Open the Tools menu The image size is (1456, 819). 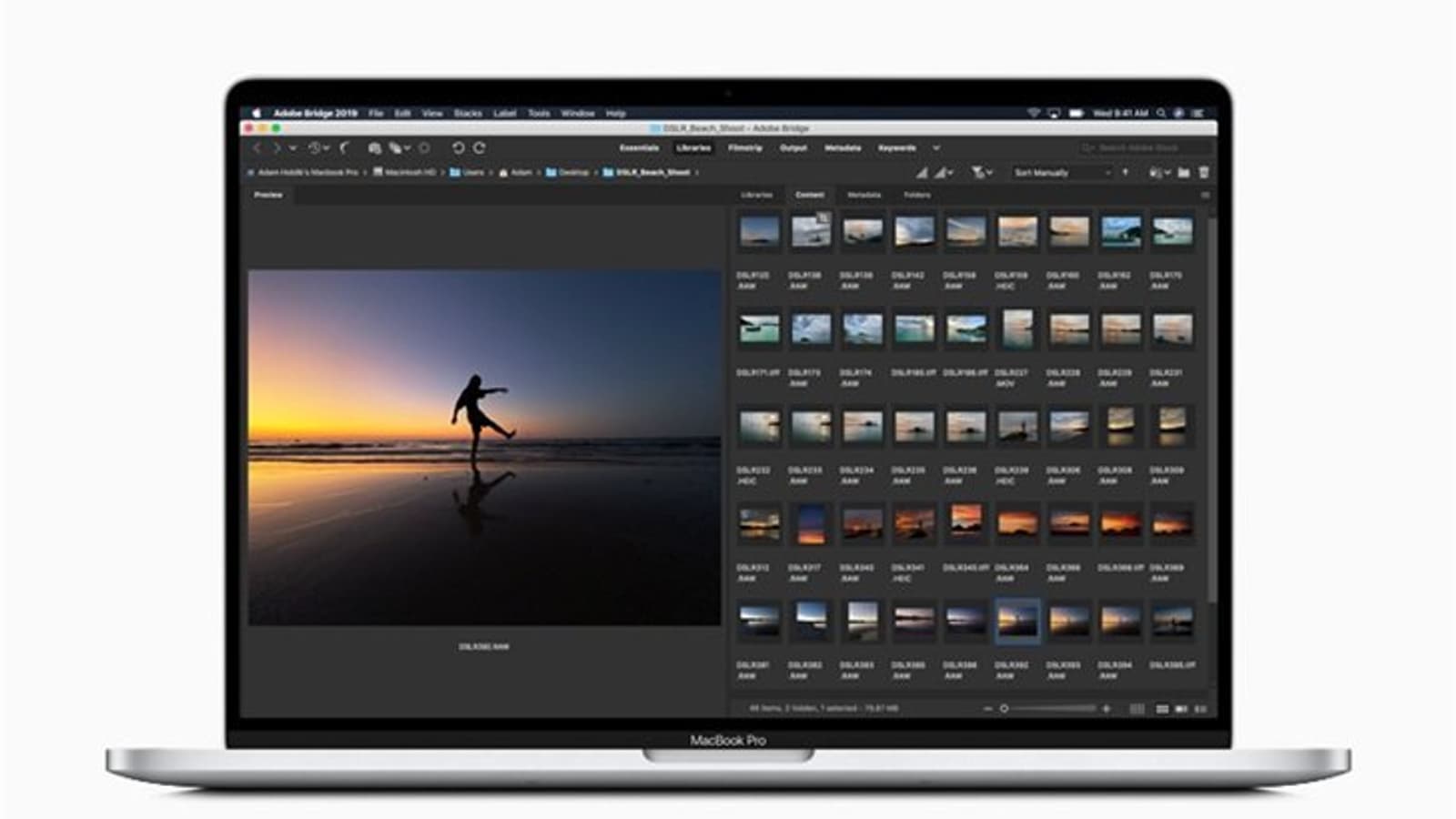(x=539, y=113)
